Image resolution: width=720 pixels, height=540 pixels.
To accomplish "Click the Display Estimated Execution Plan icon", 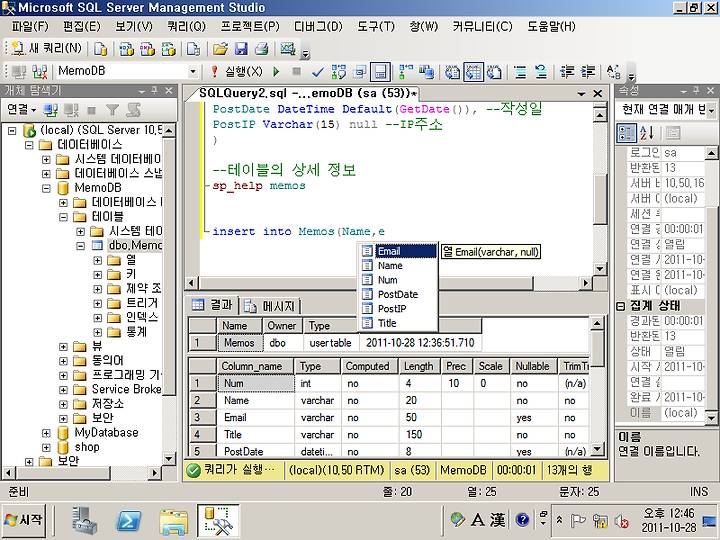I will (x=338, y=72).
